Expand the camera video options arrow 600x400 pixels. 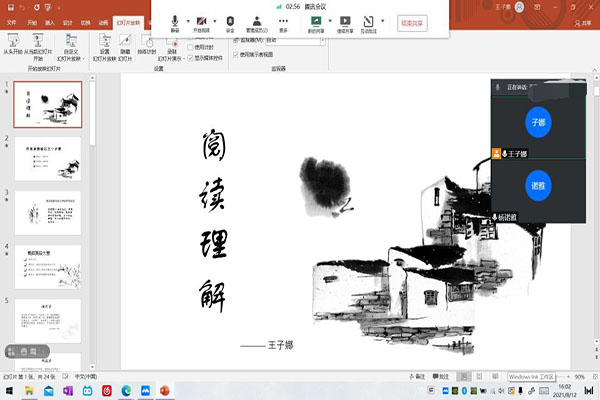(216, 20)
